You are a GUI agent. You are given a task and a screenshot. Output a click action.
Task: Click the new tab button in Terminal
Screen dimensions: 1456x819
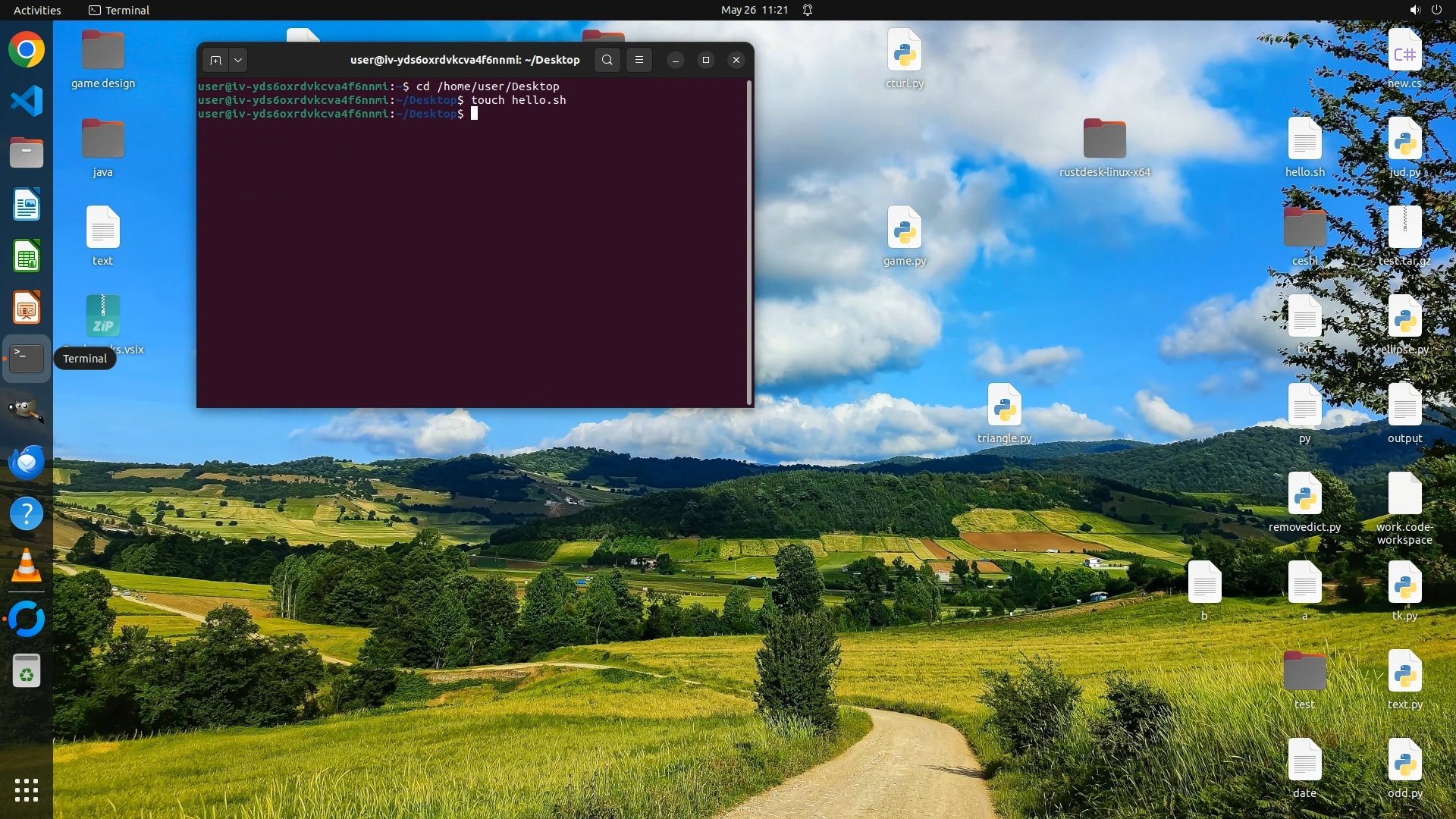click(215, 60)
